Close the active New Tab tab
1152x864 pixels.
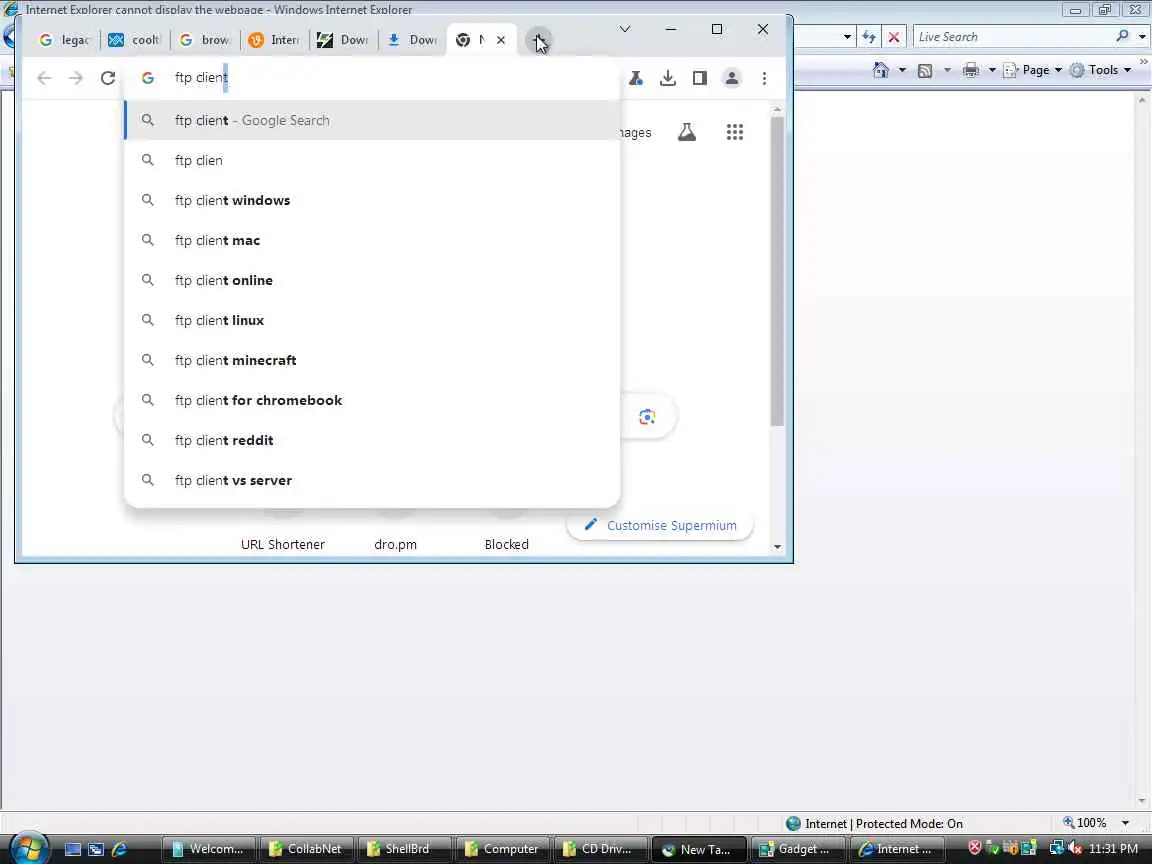coord(501,40)
